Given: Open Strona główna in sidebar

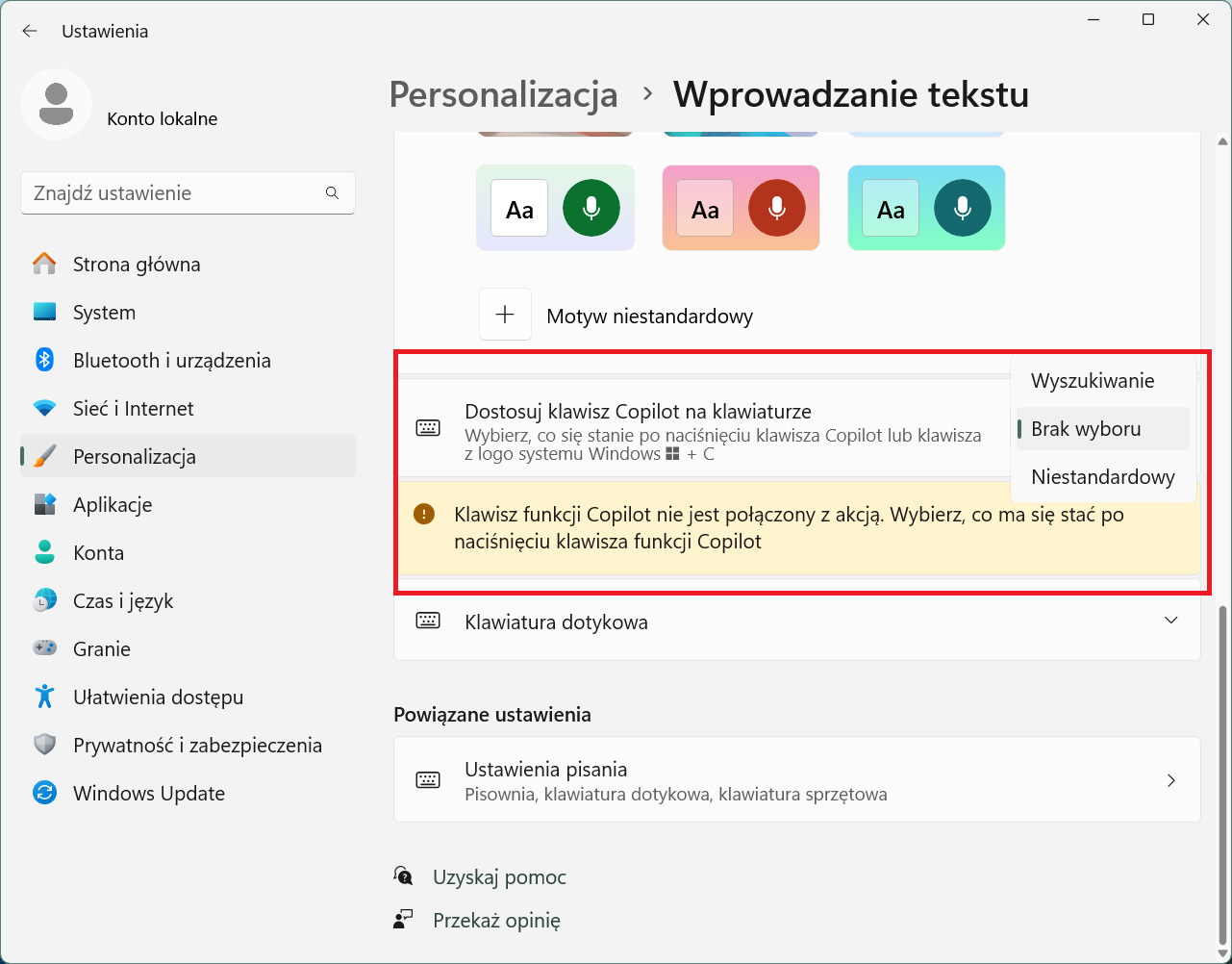Looking at the screenshot, I should 188,264.
